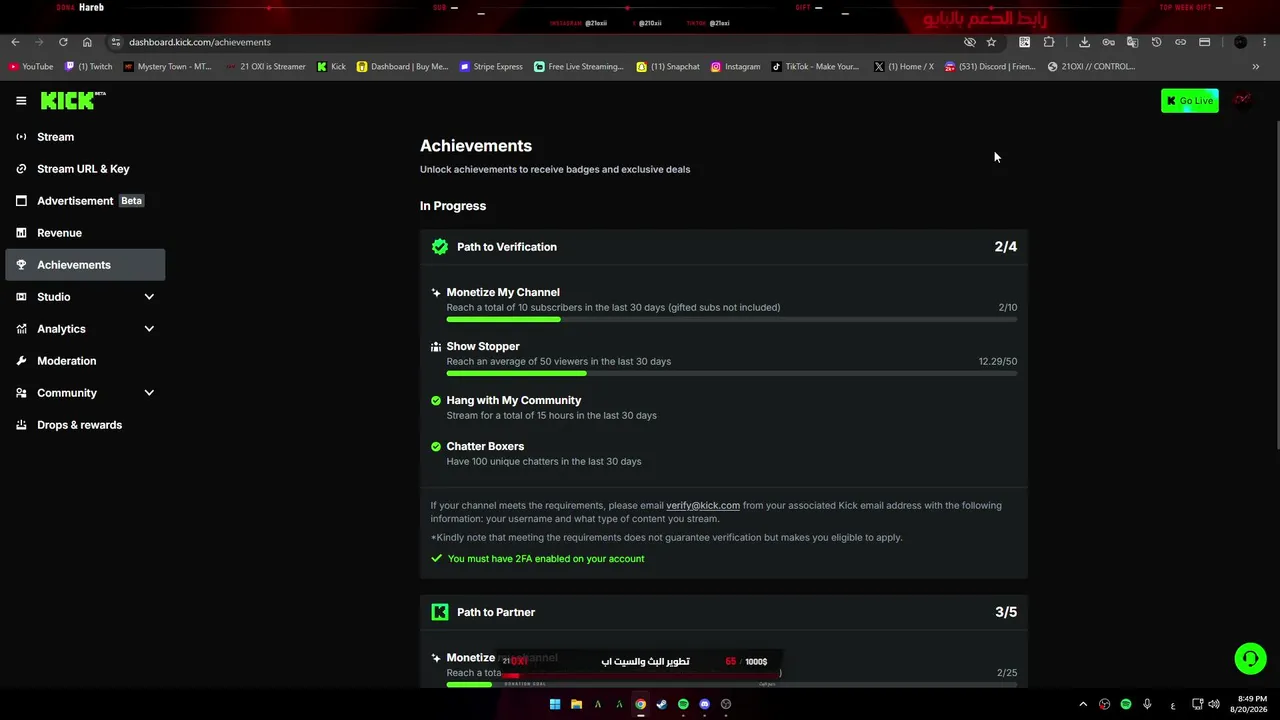This screenshot has height=720, width=1280.
Task: Click the taskbar clock and date
Action: 1251,704
